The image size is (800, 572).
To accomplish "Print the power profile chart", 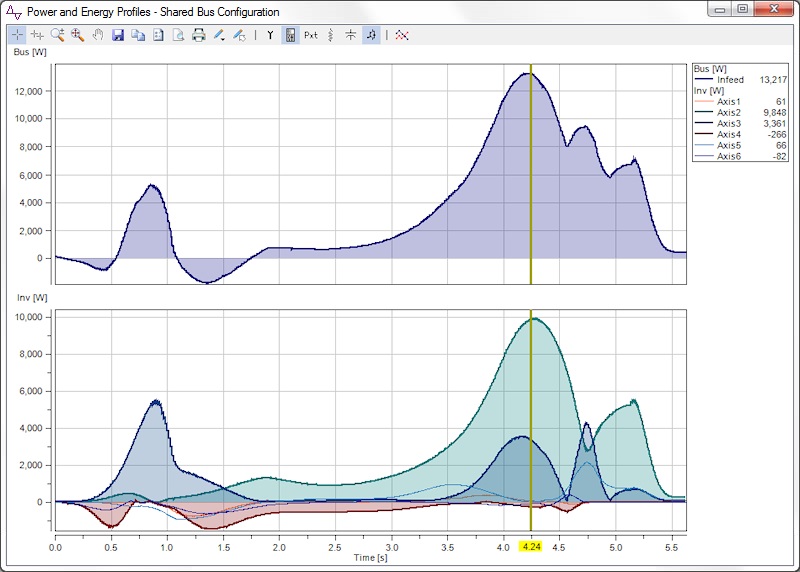I will (x=198, y=35).
